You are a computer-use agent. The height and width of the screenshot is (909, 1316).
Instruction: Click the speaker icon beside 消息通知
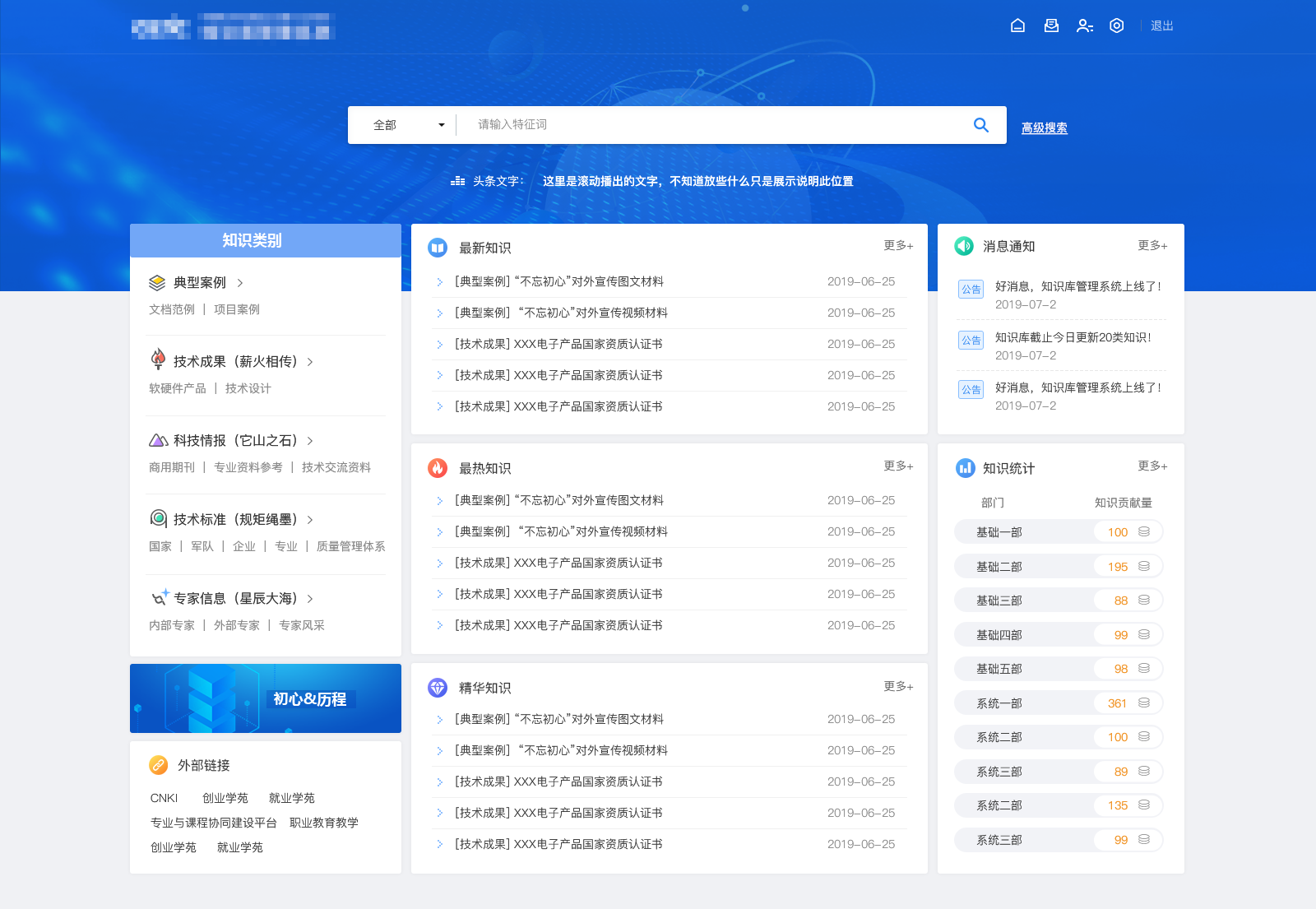click(x=964, y=245)
